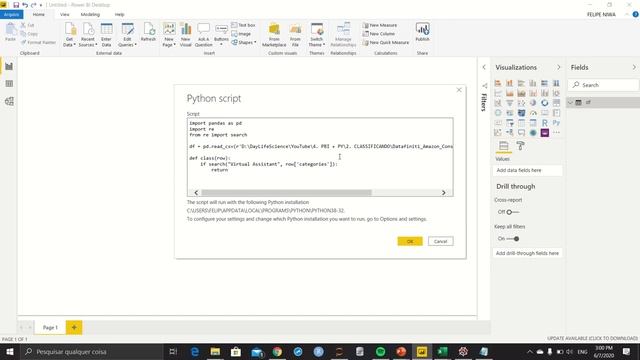This screenshot has height=360, width=640.
Task: Open the Edit Queries dropdown
Action: click(127, 35)
